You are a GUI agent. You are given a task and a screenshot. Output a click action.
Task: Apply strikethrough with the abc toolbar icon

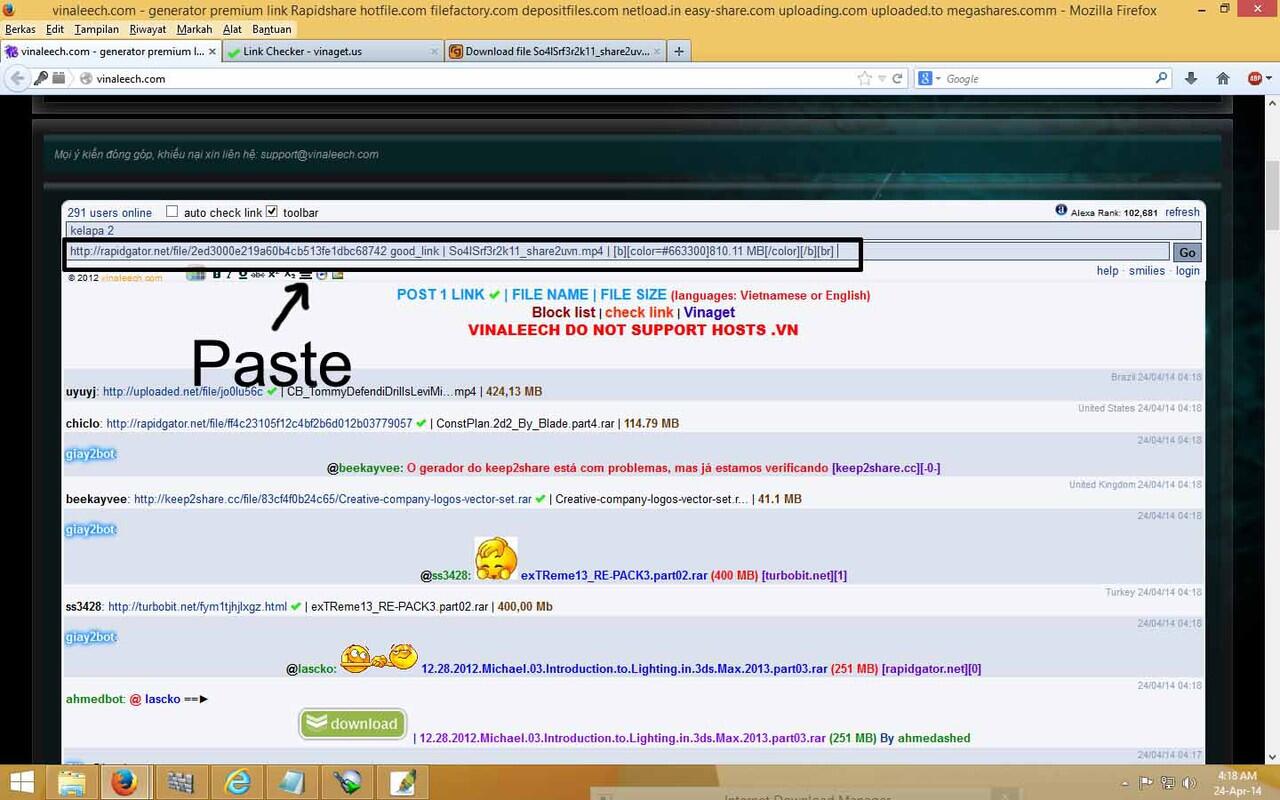coord(258,274)
